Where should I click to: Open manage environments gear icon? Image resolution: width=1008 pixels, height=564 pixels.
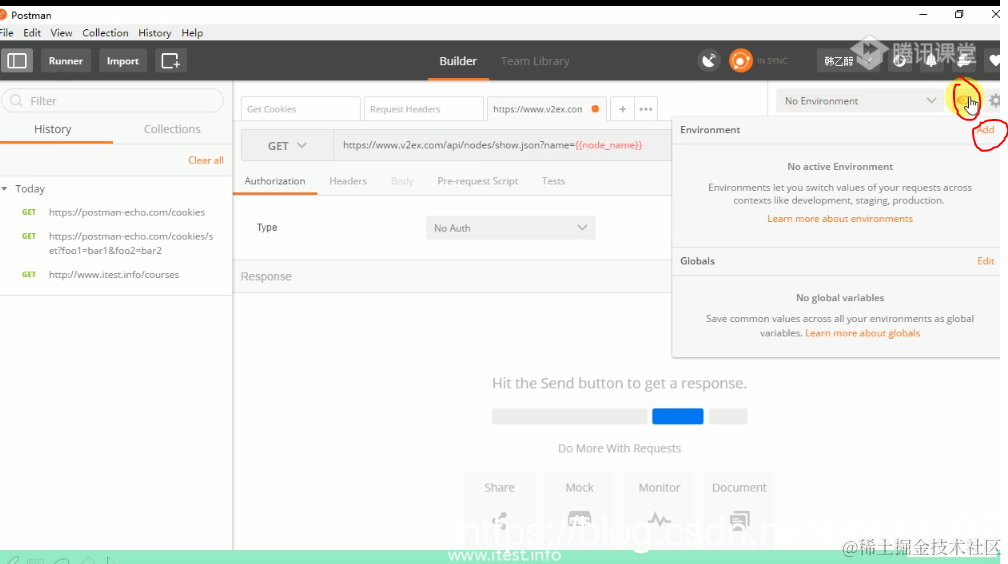994,101
